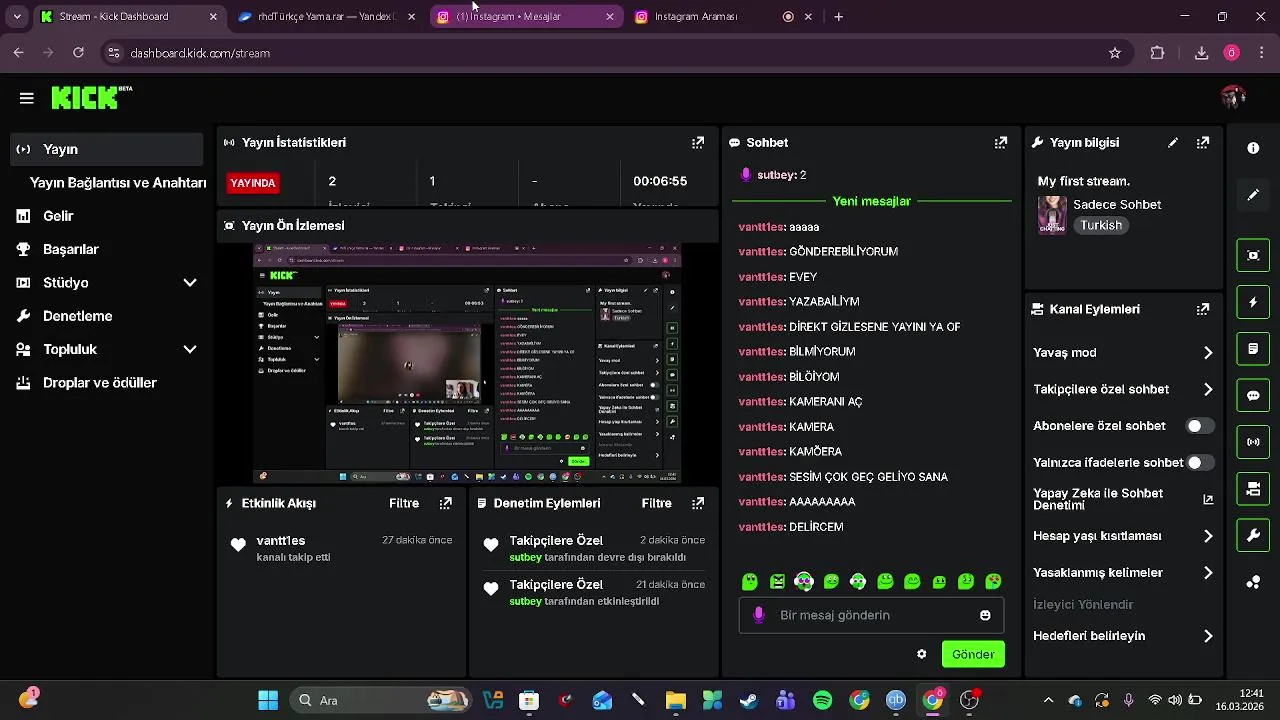1280x720 pixels.
Task: Open chat settings gear next to Gönder
Action: (x=921, y=655)
